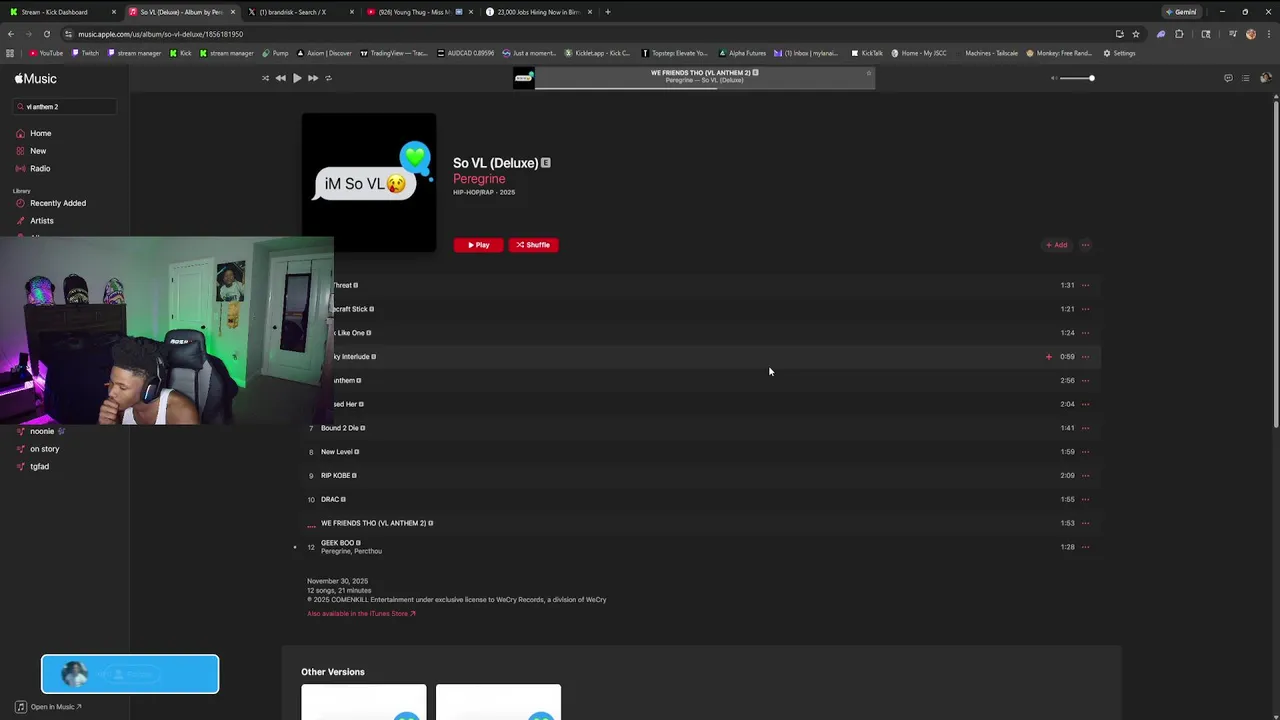Shuffle the So VL (Deluxe) album

pos(533,245)
